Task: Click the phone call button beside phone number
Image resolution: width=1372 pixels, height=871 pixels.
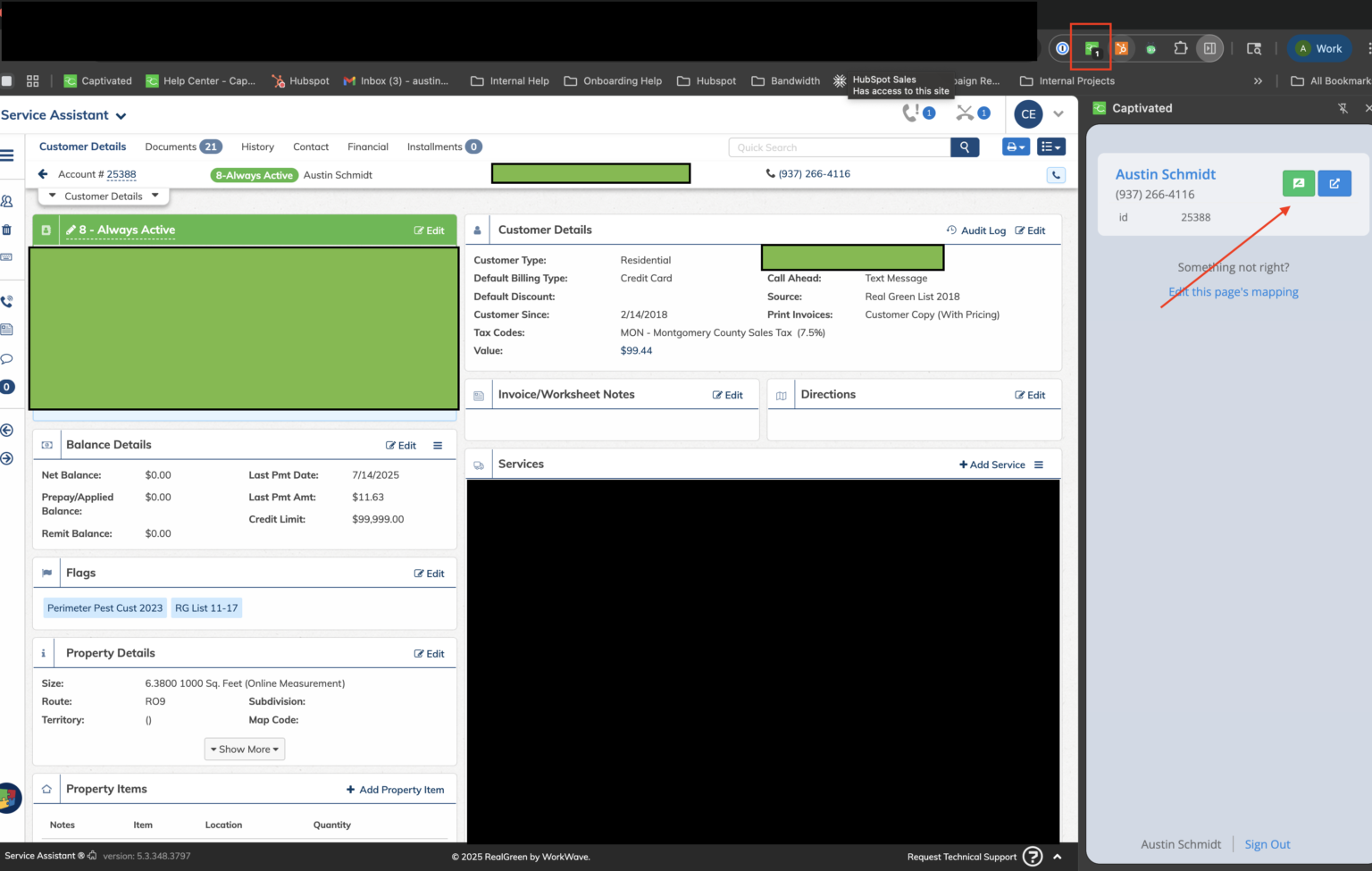Action: coord(1056,175)
